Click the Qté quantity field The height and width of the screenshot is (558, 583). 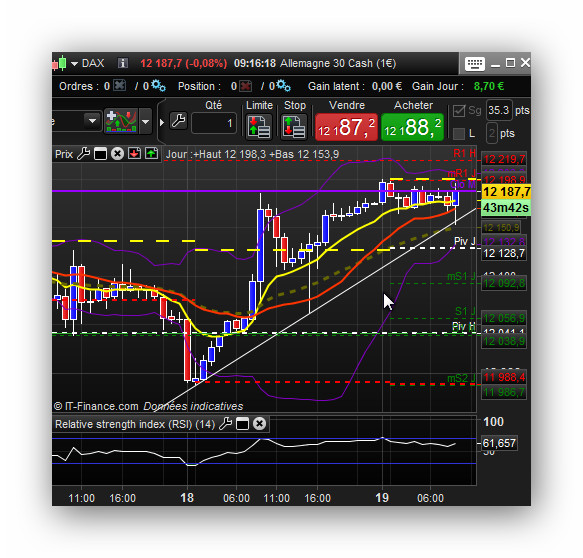point(214,123)
